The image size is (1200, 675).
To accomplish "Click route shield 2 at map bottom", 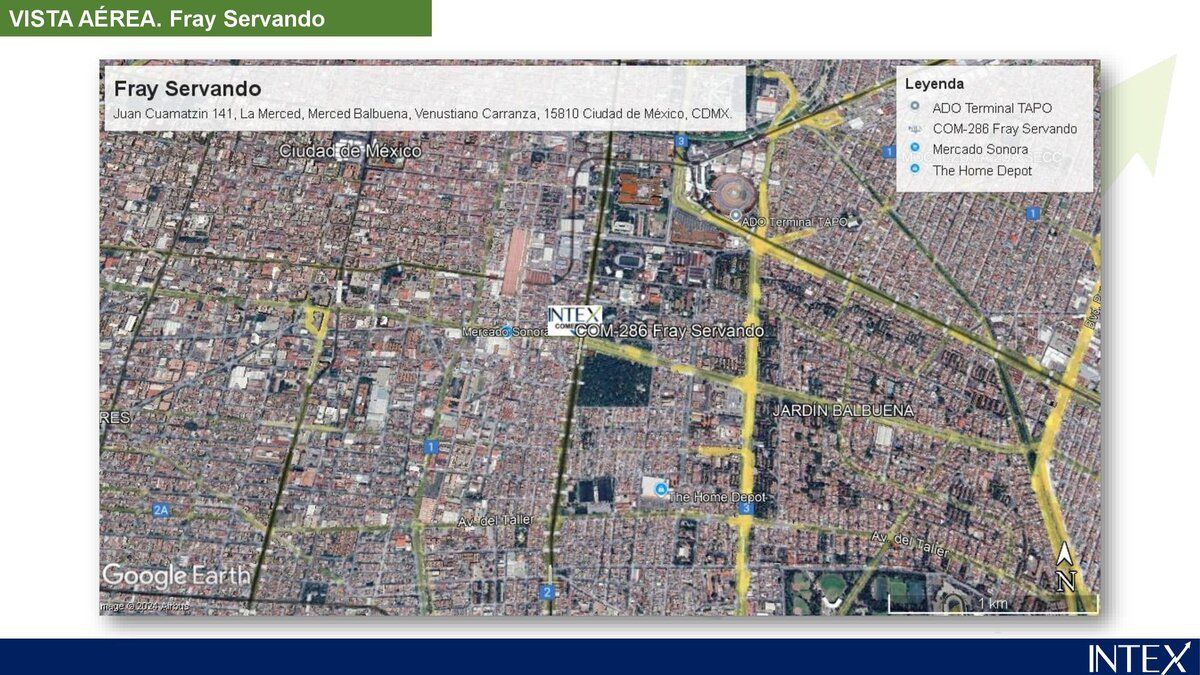I will (x=547, y=592).
